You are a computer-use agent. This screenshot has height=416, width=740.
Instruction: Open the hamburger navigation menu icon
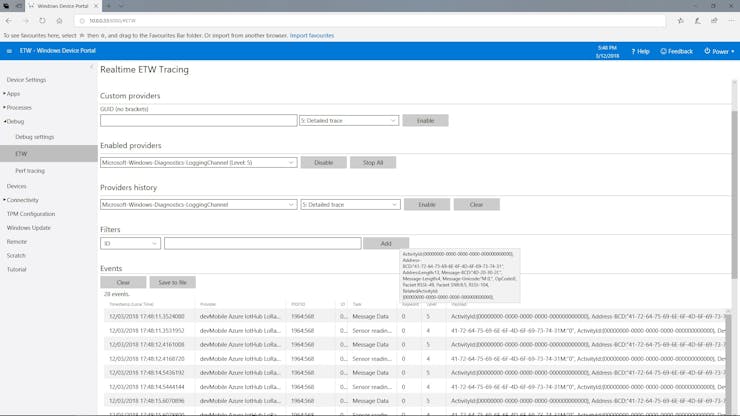click(x=9, y=51)
